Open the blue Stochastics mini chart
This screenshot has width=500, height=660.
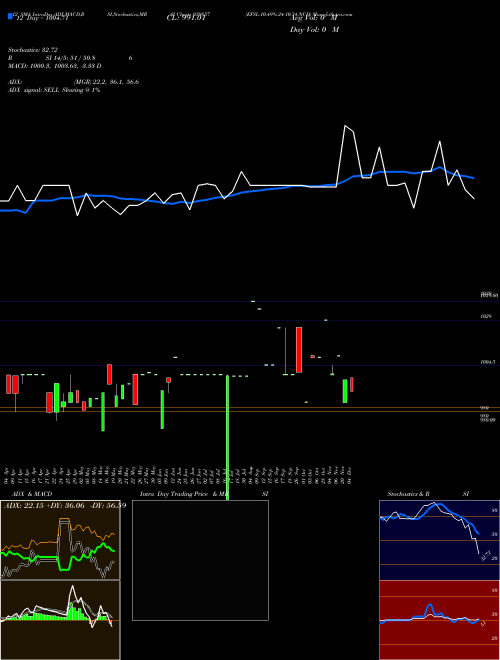coord(439,540)
